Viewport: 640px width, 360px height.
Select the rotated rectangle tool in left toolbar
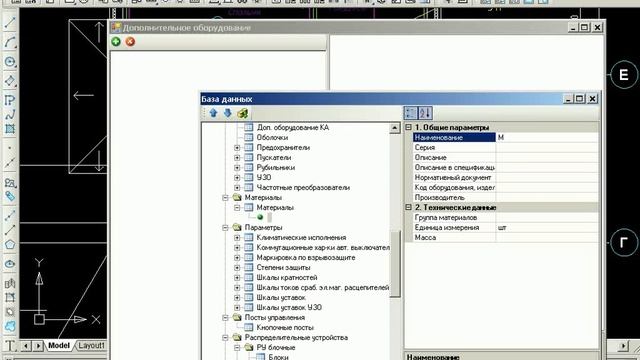click(x=10, y=81)
